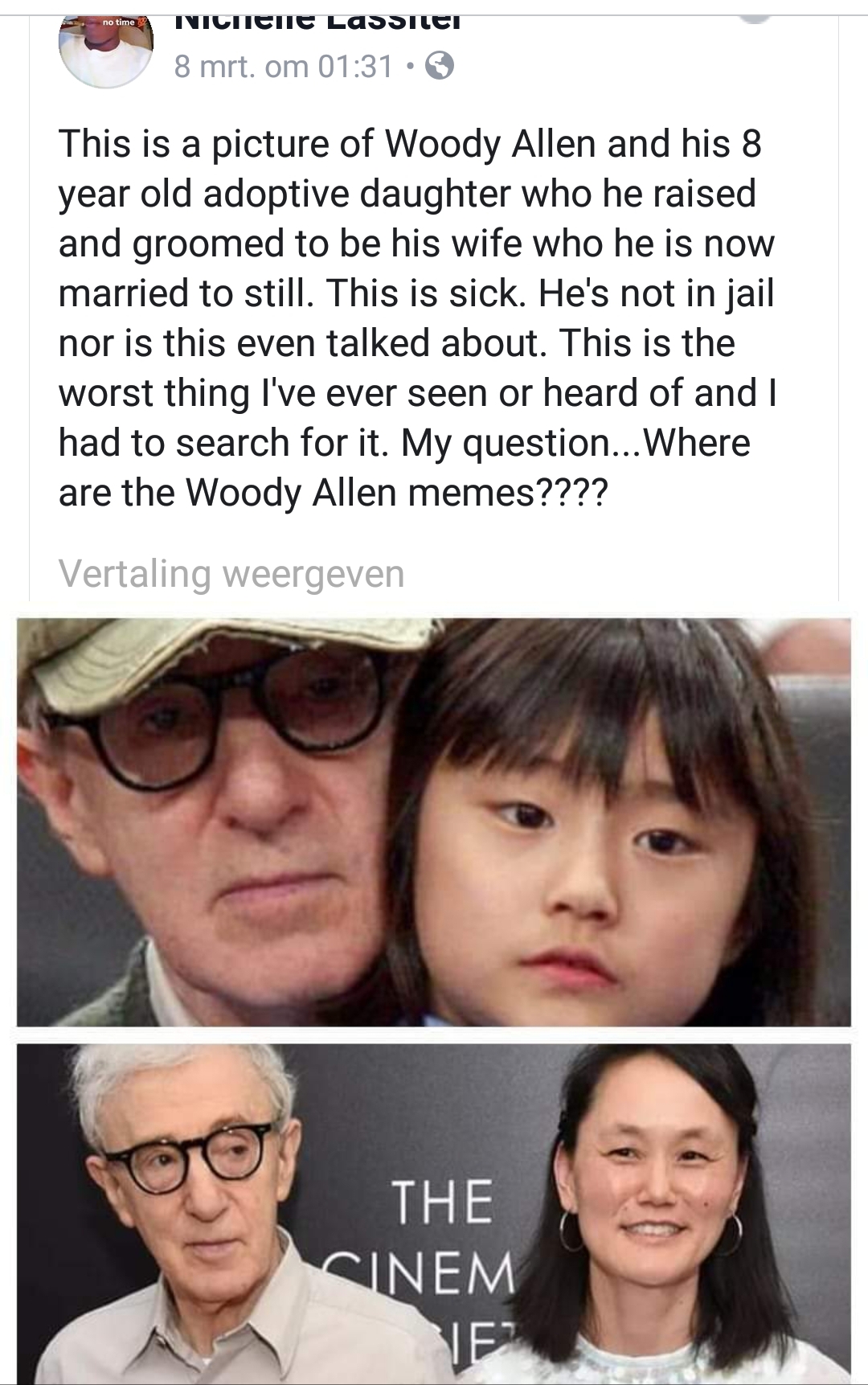Open the bottom photo of the couple
Image resolution: width=868 pixels, height=1385 pixels.
click(x=434, y=1214)
